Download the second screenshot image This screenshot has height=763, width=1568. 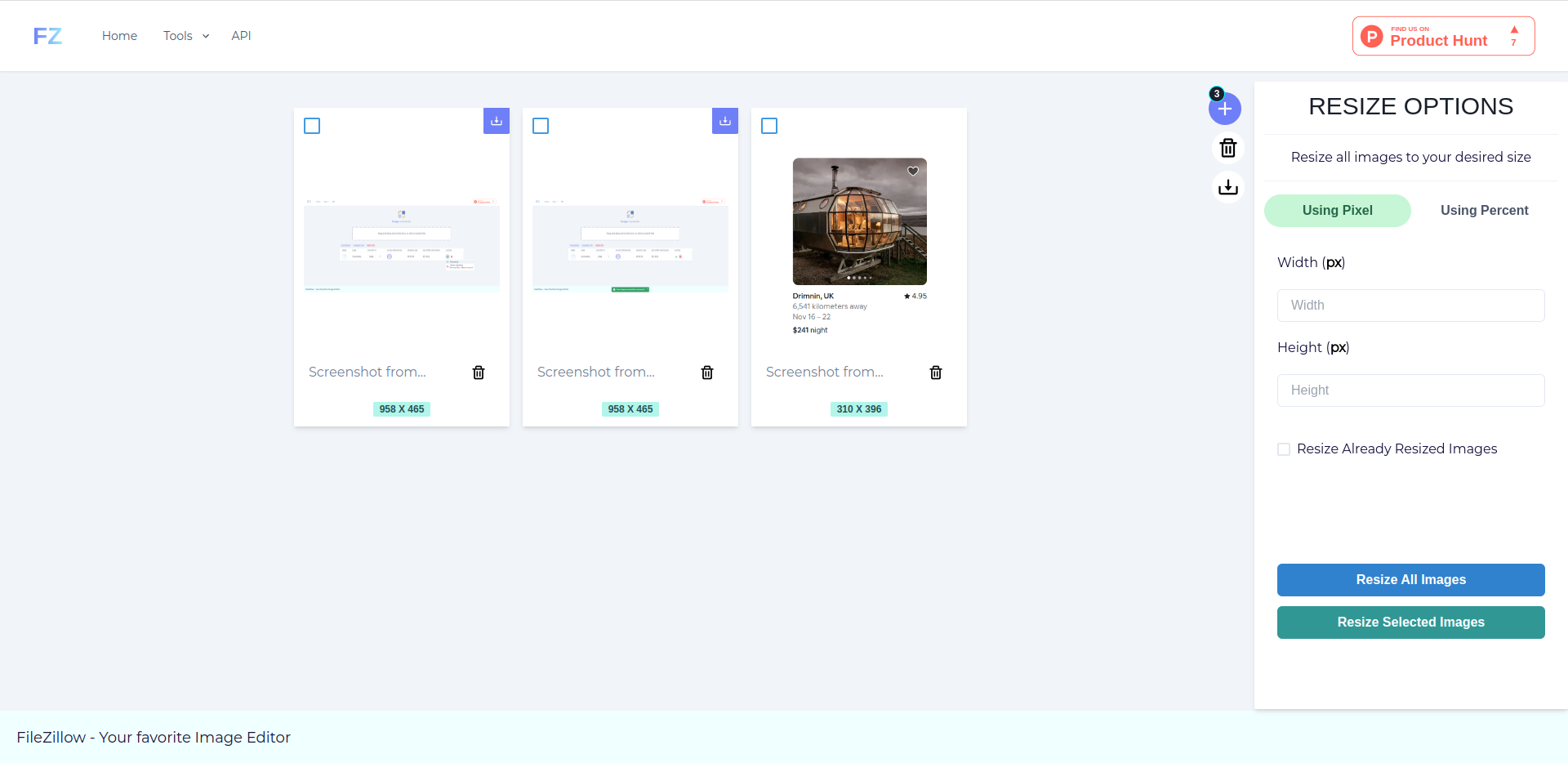pyautogui.click(x=724, y=121)
